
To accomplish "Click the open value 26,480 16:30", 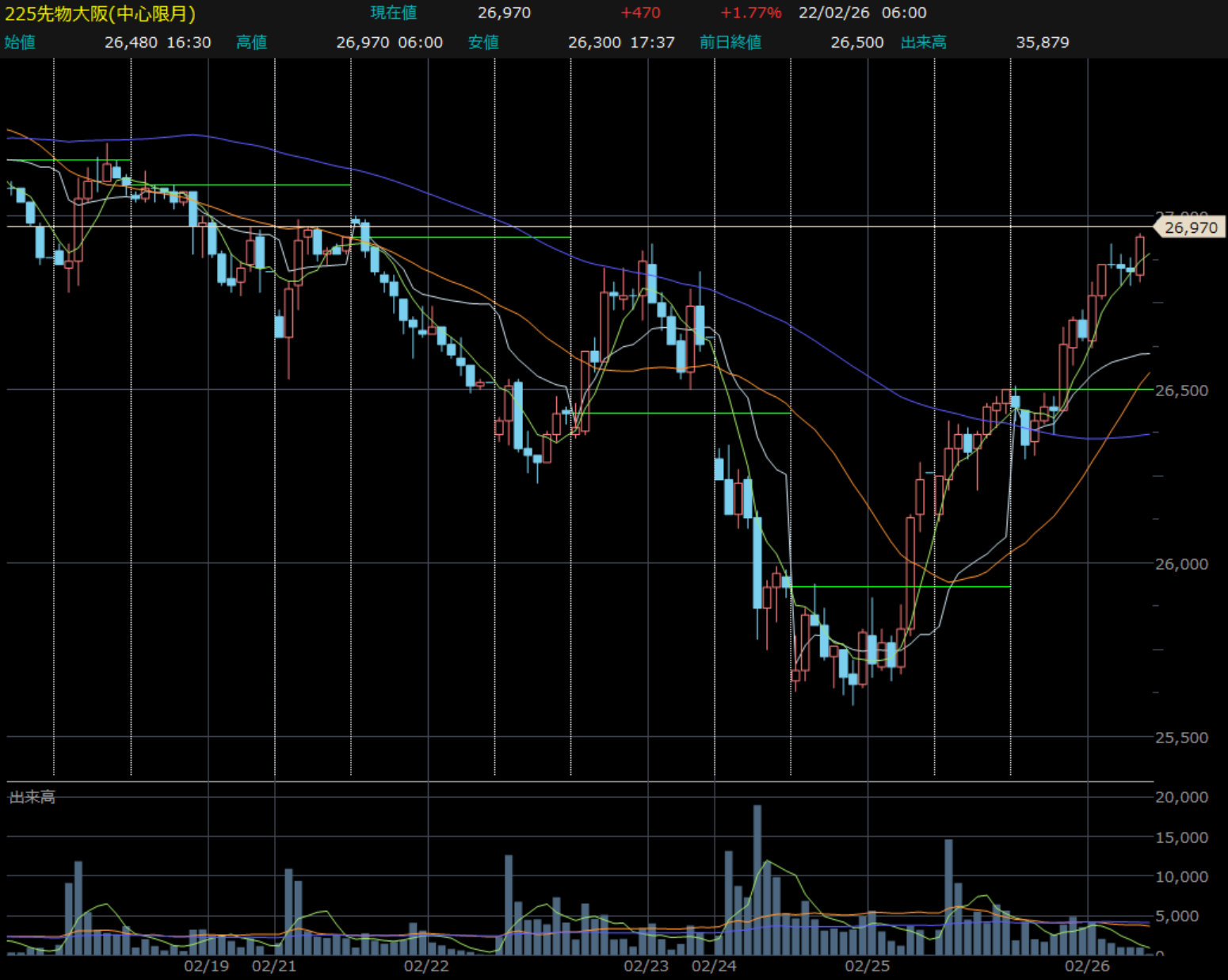I will [x=158, y=42].
